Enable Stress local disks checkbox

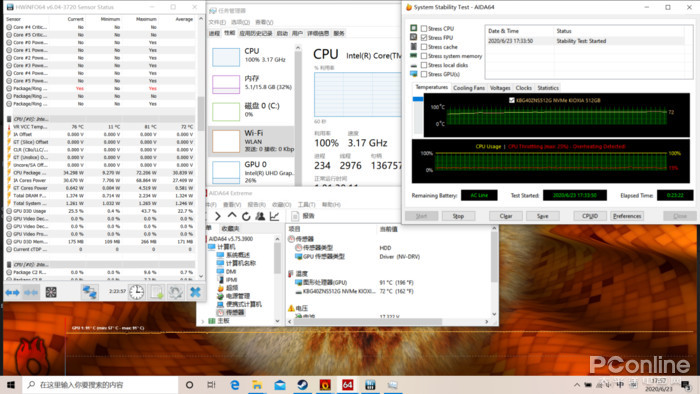424,65
